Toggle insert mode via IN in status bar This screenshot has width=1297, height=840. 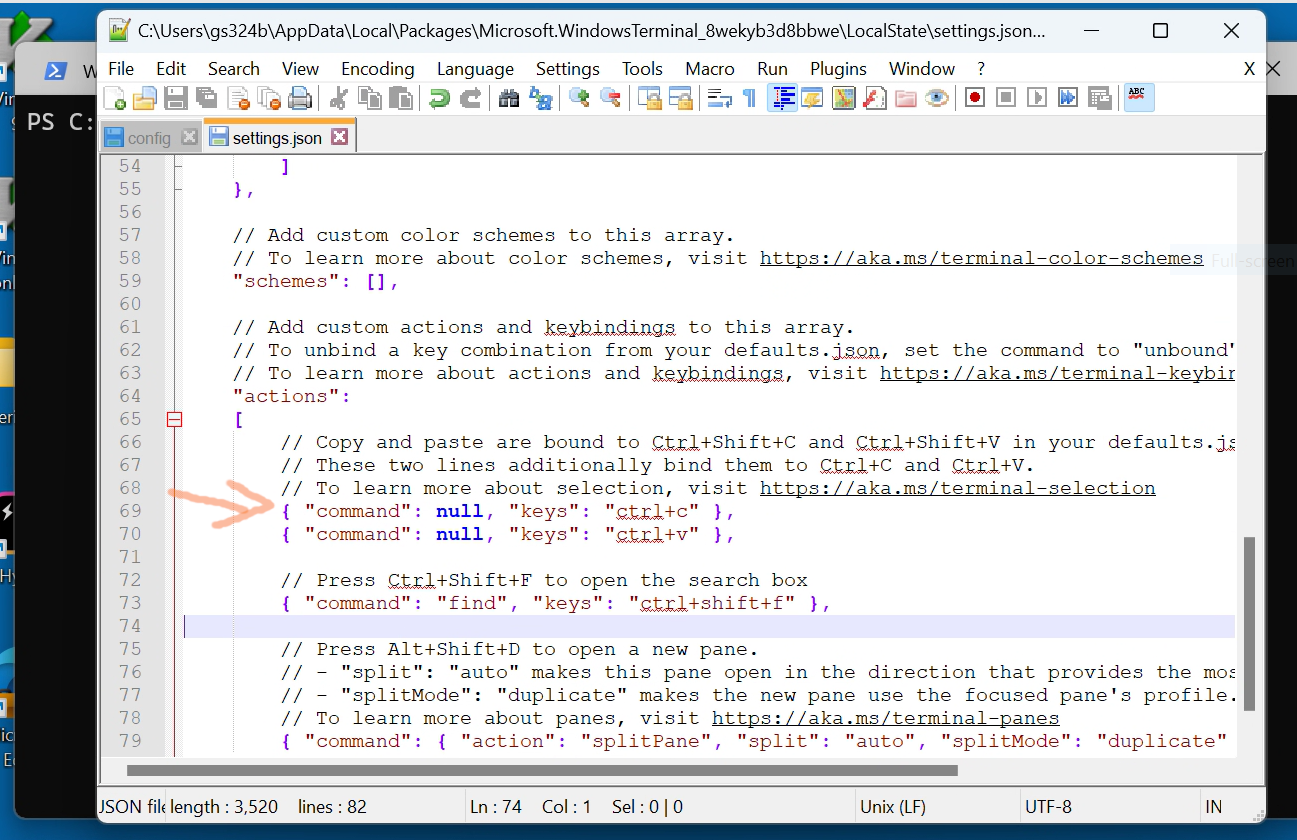point(1214,806)
